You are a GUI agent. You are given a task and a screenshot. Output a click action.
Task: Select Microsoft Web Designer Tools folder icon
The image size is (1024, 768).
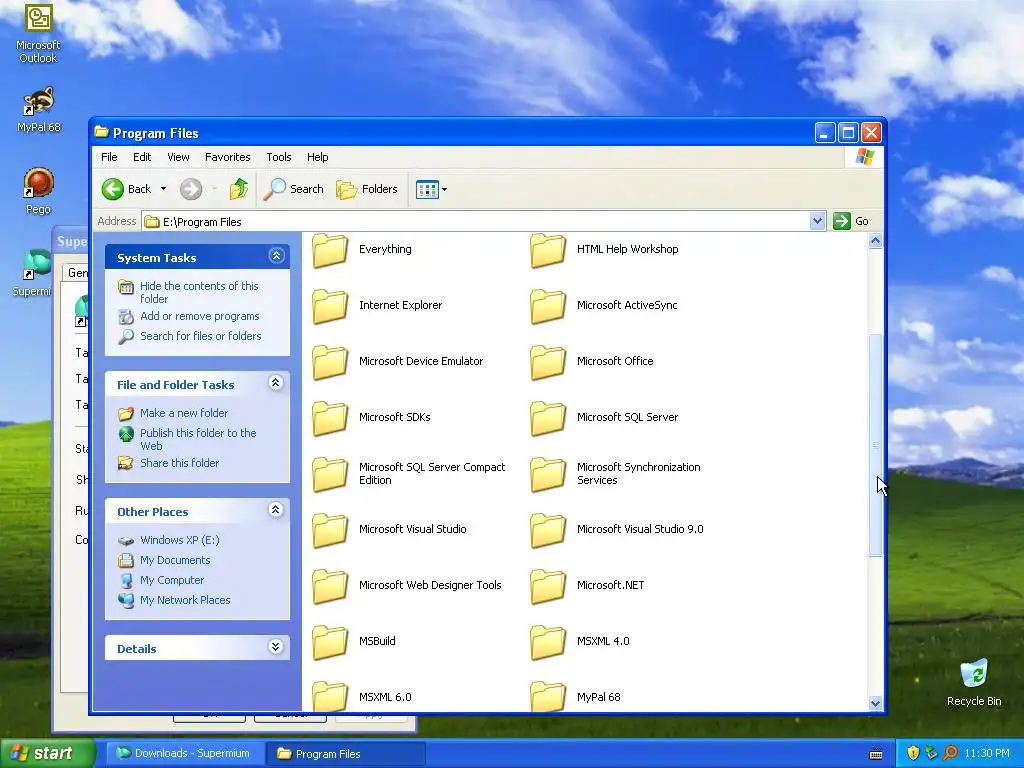[x=330, y=586]
